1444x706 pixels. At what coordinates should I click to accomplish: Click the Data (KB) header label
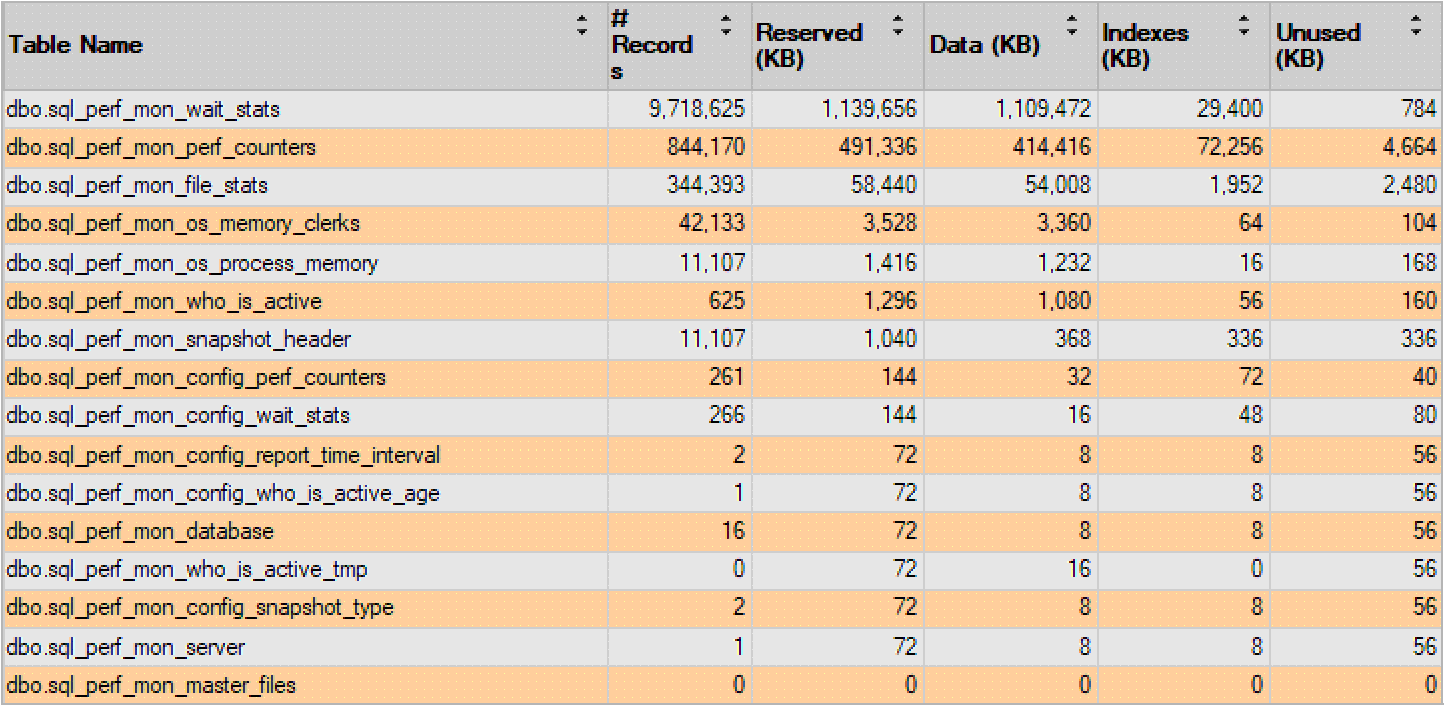(984, 46)
